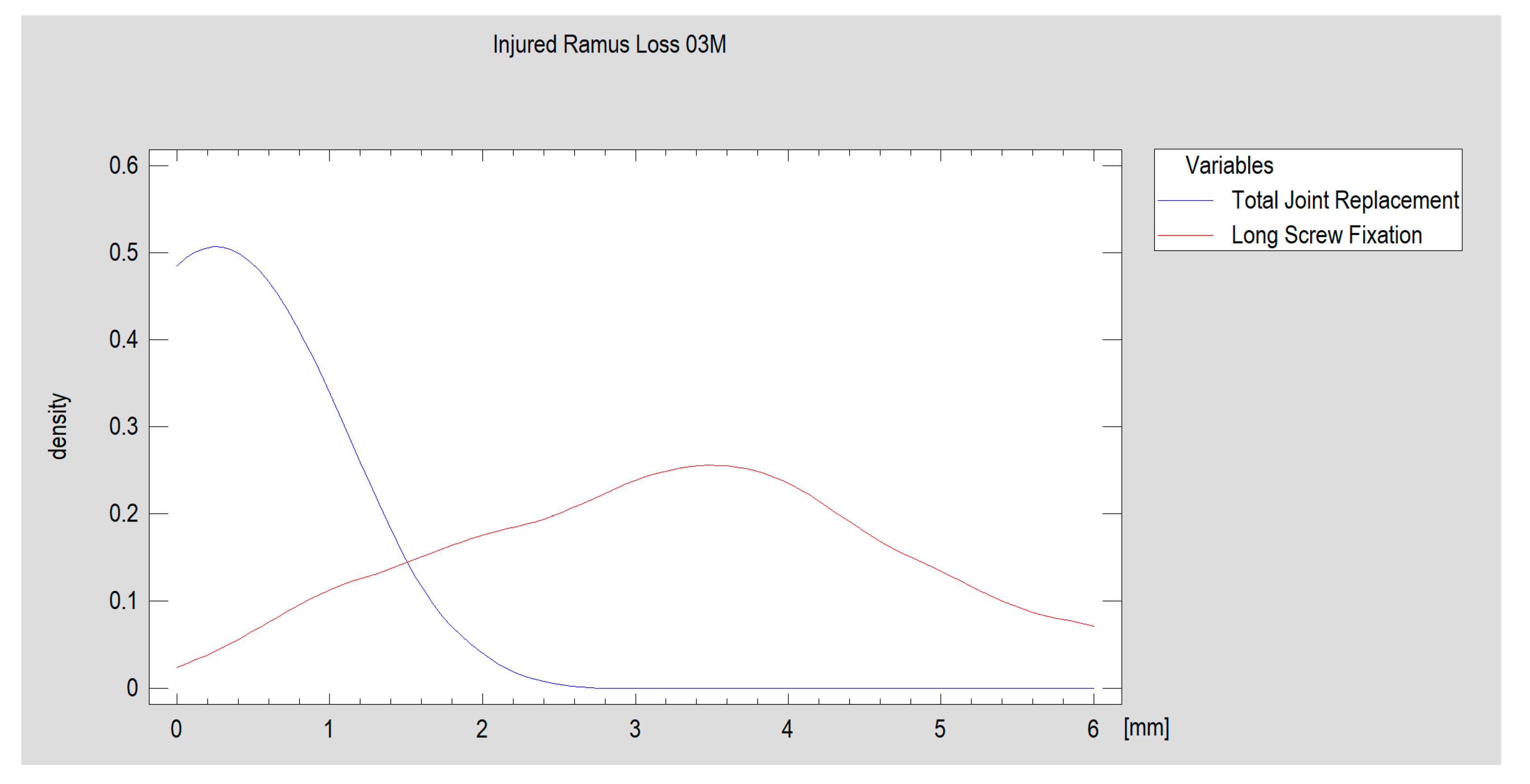Click the 0.3 tick label on y-axis

pos(124,427)
